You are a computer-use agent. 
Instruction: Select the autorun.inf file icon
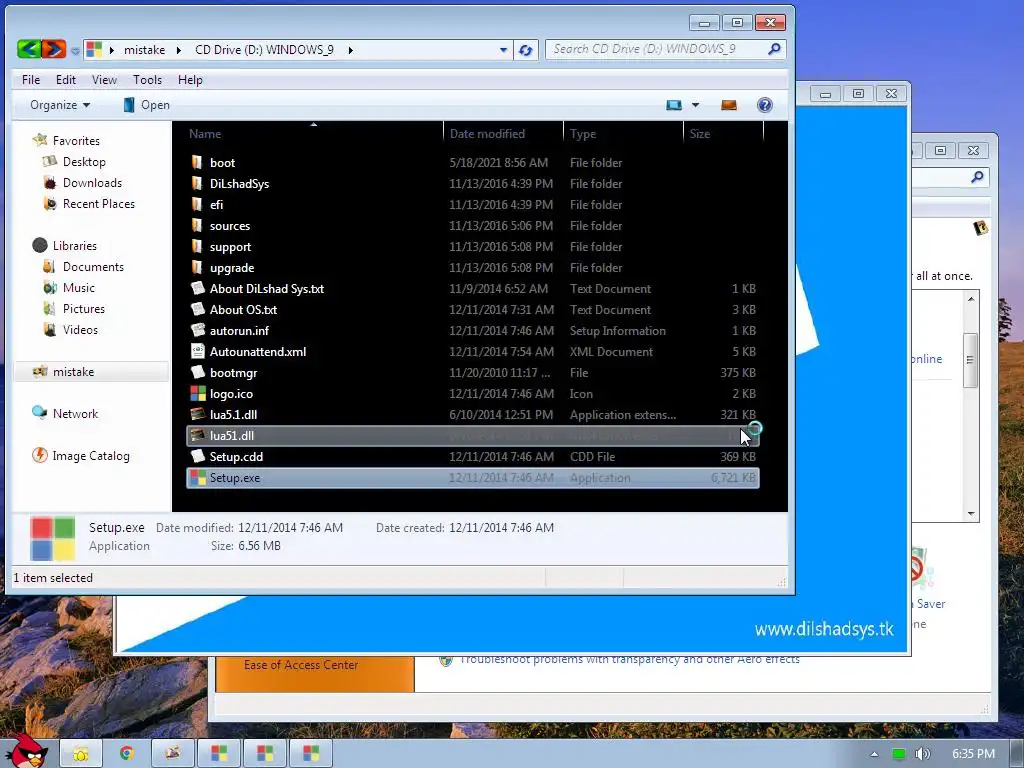pos(197,330)
